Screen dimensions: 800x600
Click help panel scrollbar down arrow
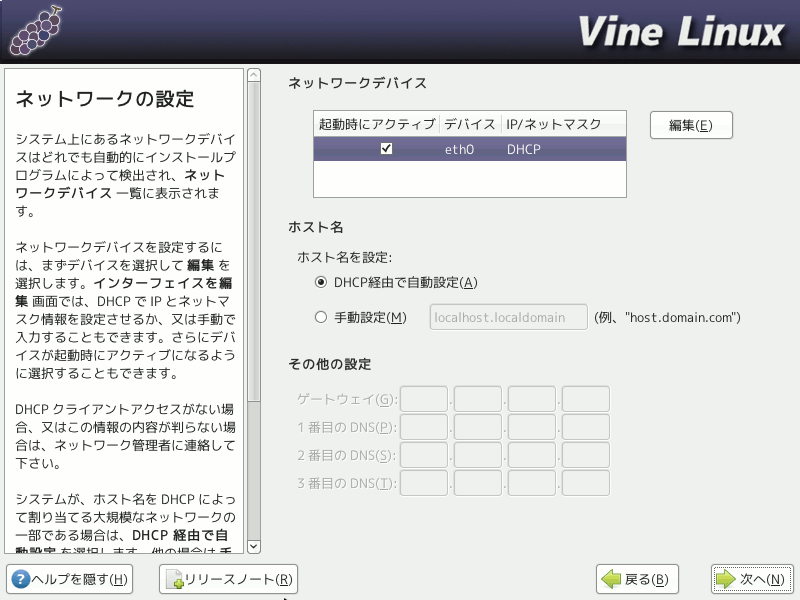click(254, 546)
